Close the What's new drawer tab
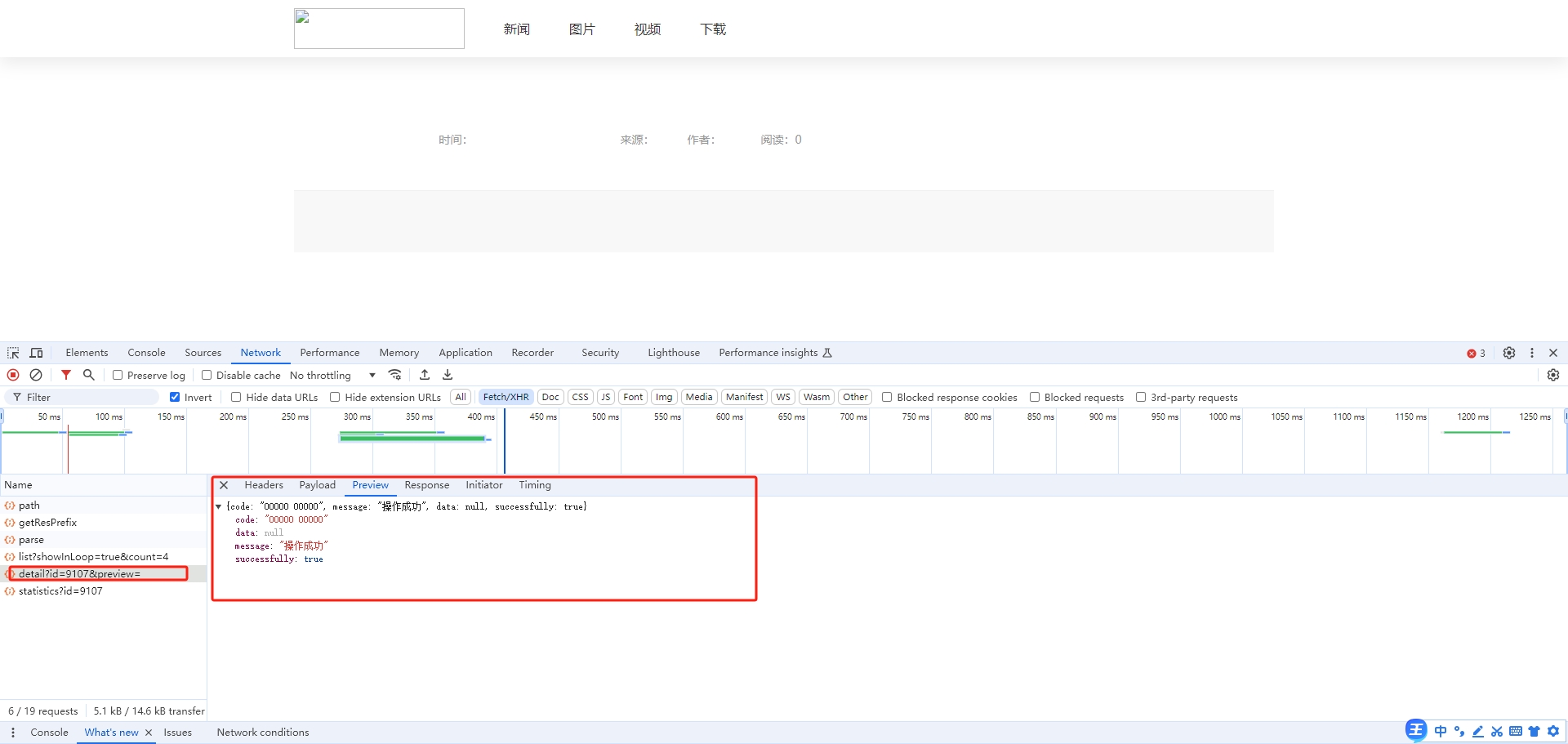This screenshot has height=744, width=1568. (149, 733)
